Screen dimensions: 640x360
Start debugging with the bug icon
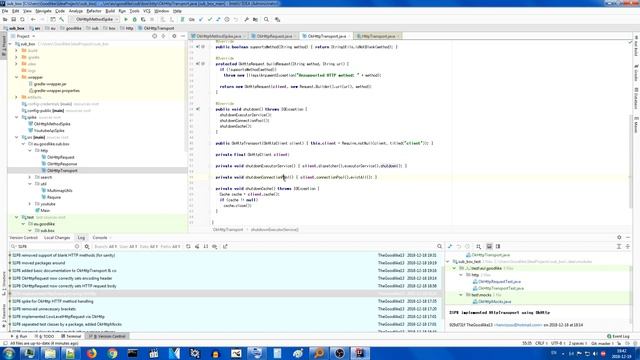(x=134, y=19)
